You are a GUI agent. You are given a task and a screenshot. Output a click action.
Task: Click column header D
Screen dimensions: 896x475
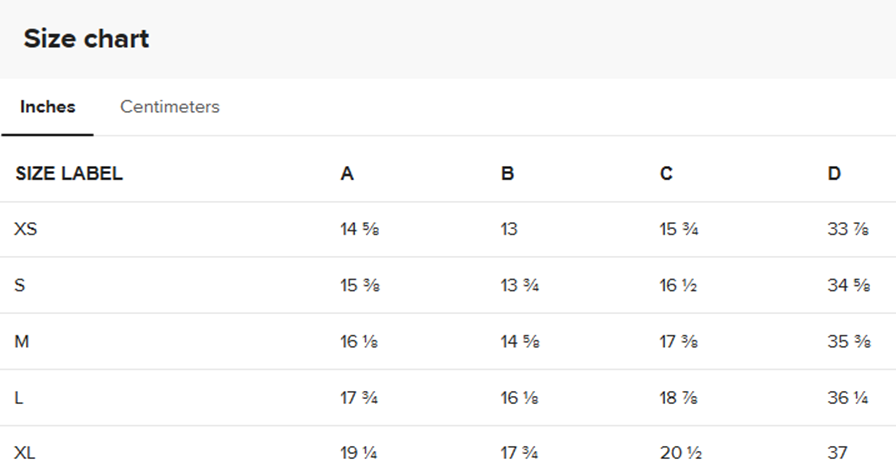(834, 174)
